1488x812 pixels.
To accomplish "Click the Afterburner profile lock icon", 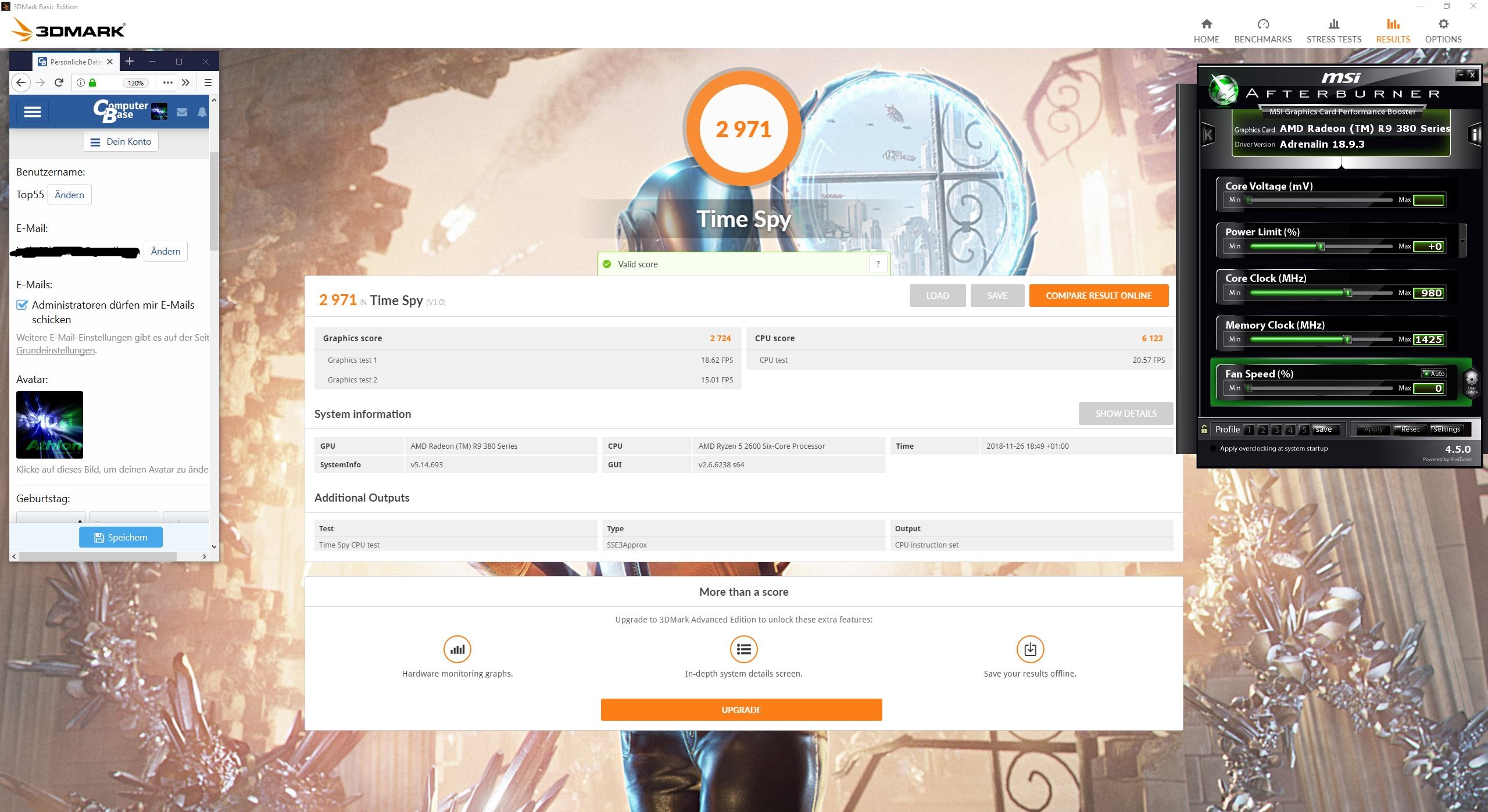I will (x=1204, y=429).
